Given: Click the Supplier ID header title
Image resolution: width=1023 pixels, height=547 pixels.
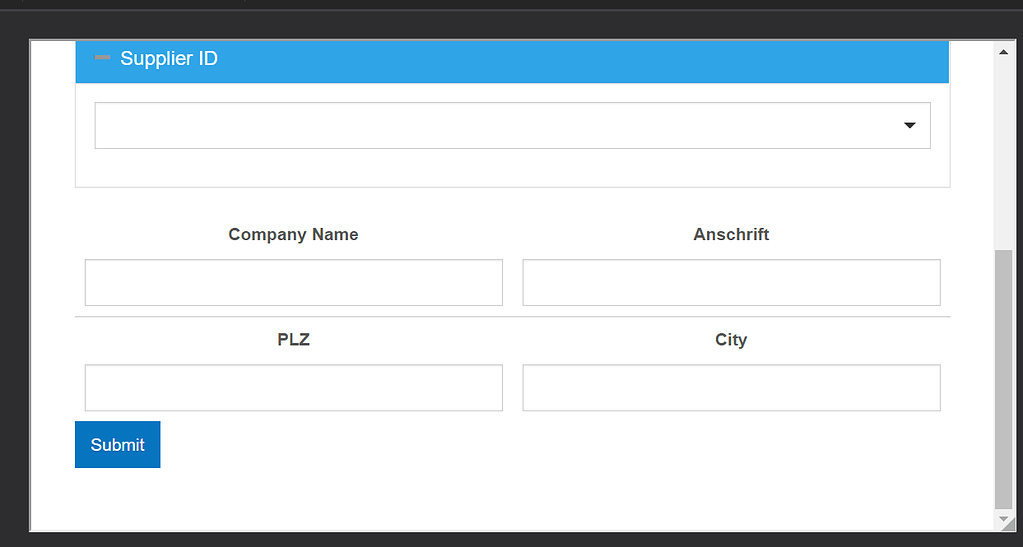Looking at the screenshot, I should pos(169,58).
